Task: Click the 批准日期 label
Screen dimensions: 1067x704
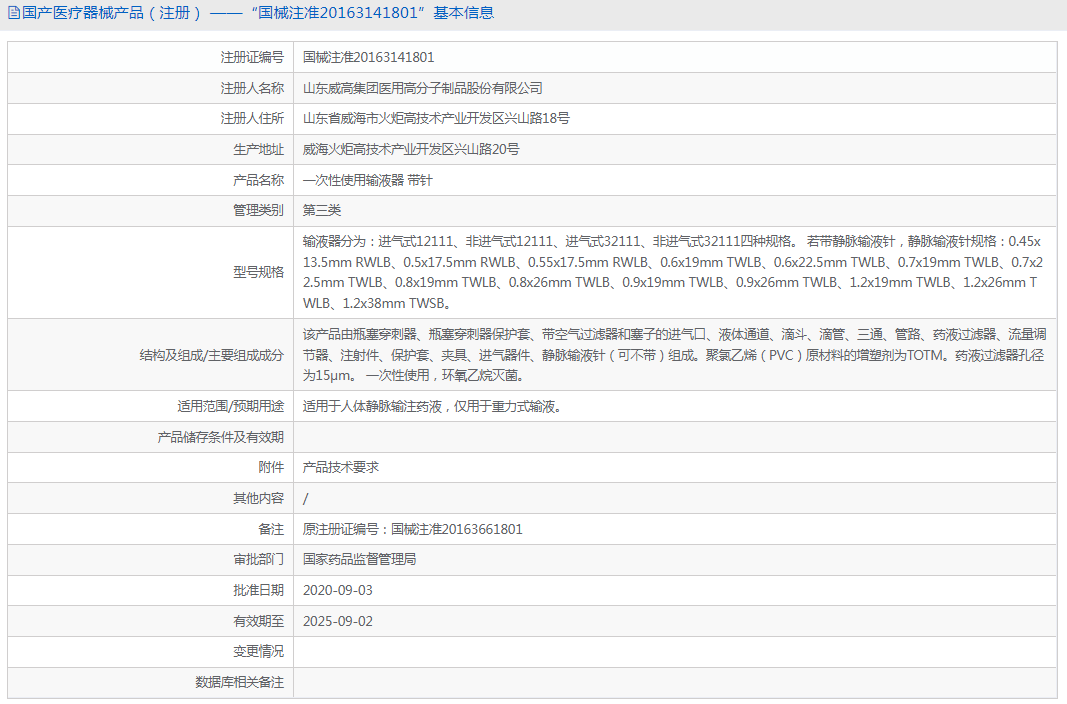Action: tap(259, 590)
